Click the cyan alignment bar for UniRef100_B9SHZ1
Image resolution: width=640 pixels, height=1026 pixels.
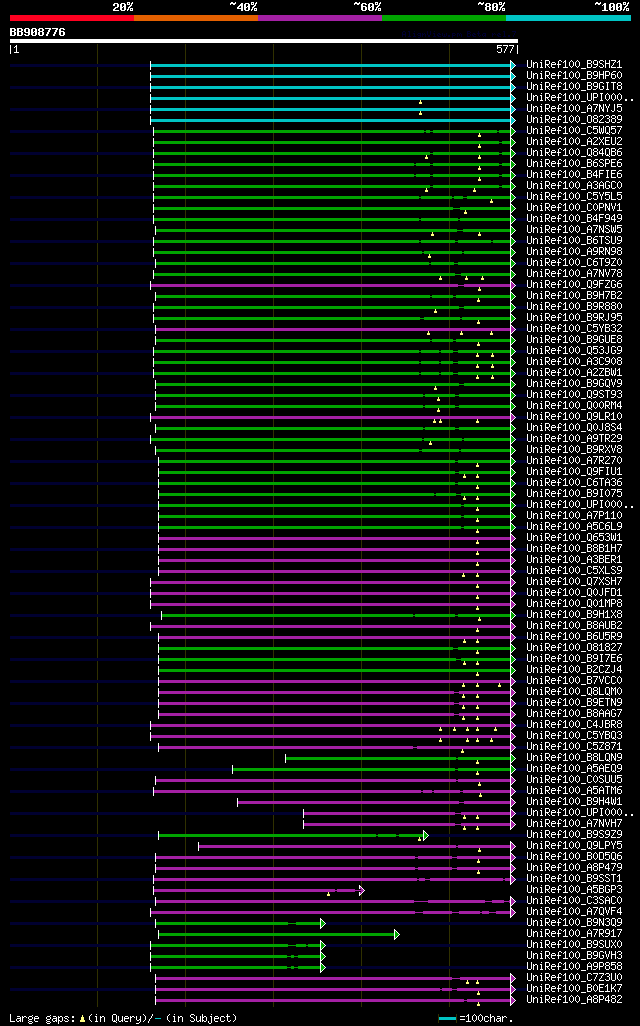tap(332, 65)
